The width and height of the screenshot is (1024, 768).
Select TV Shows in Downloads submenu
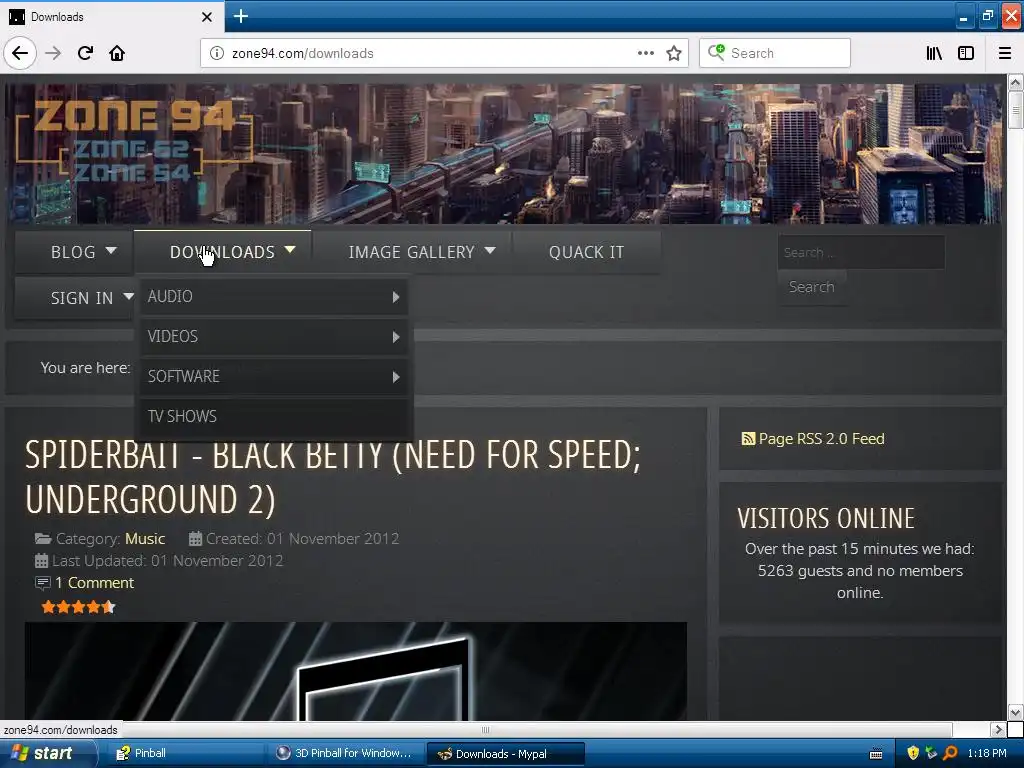pyautogui.click(x=274, y=416)
